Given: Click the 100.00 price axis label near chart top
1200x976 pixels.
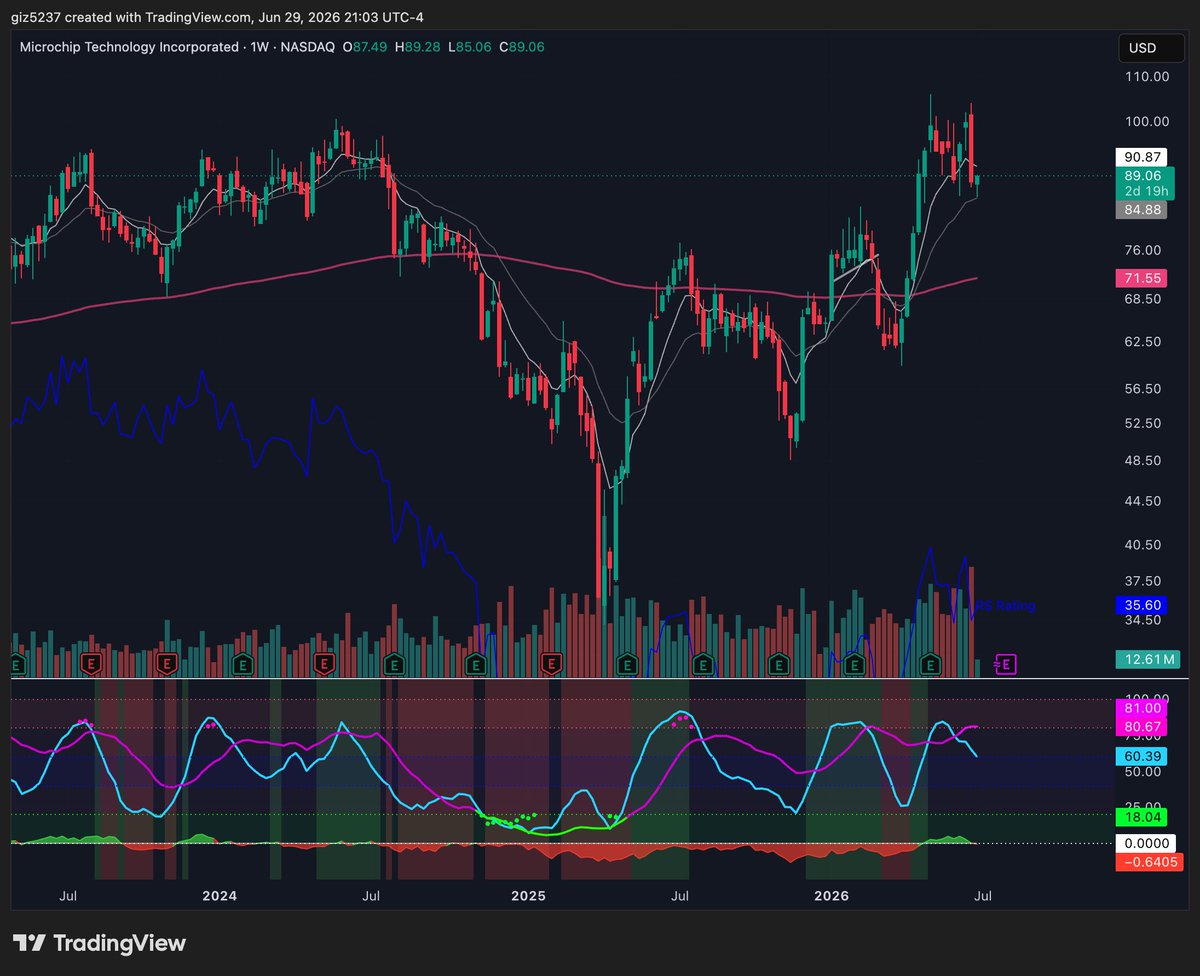Looking at the screenshot, I should (1148, 122).
